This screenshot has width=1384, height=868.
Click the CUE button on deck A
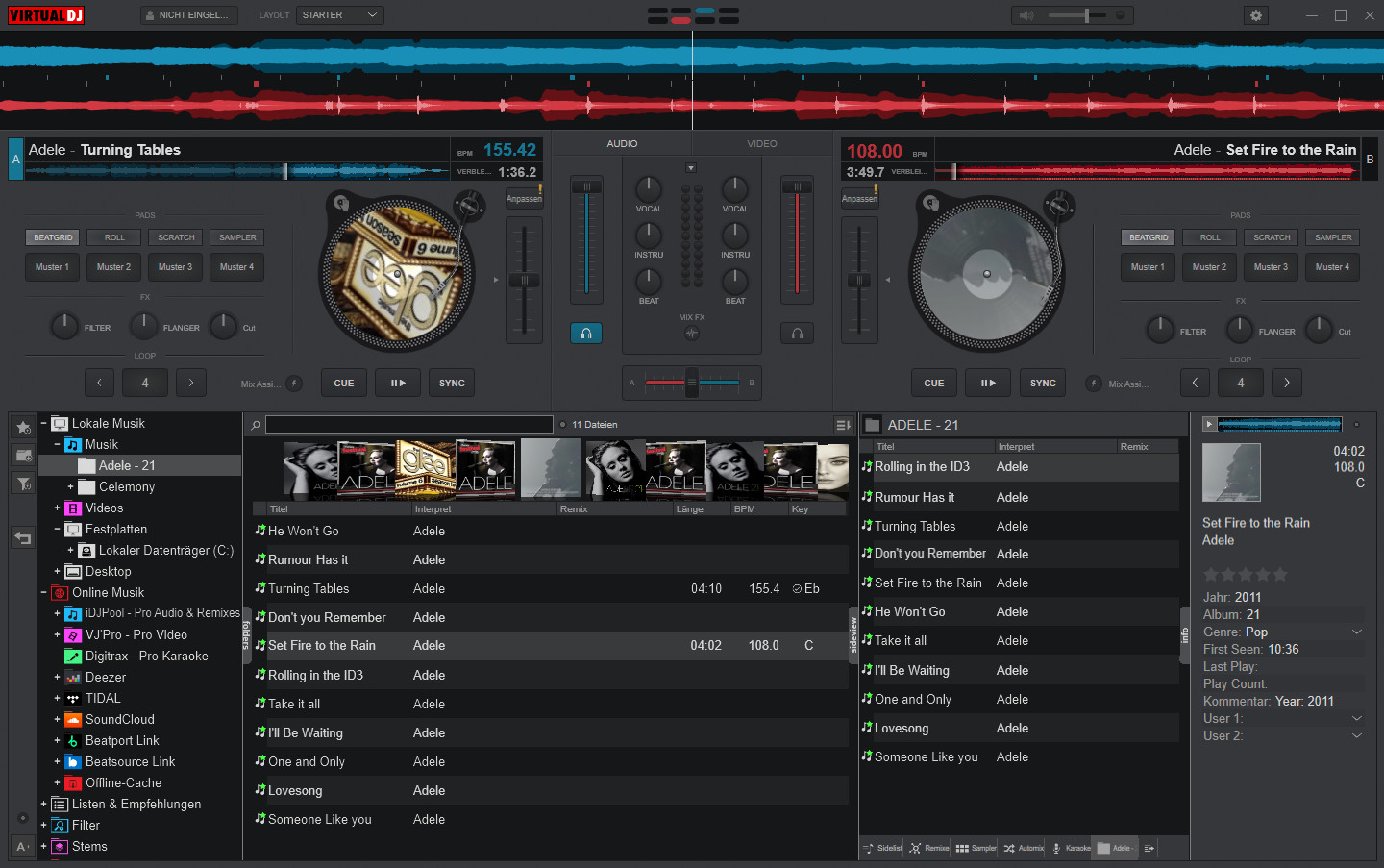(x=344, y=383)
